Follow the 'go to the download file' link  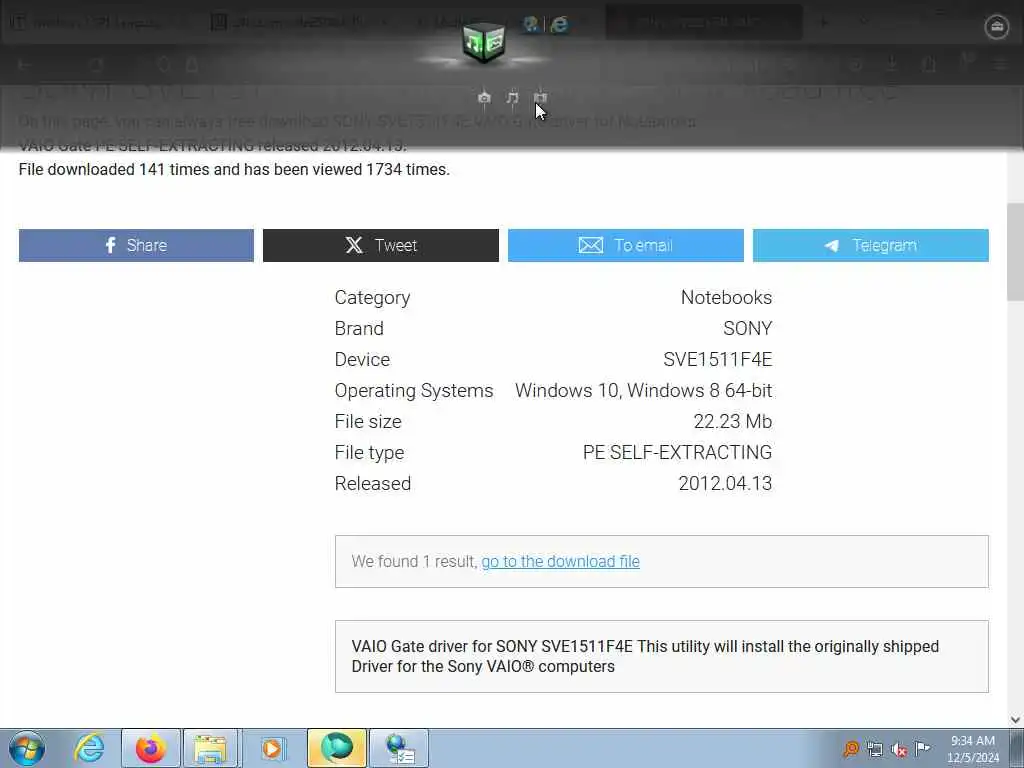tap(560, 562)
